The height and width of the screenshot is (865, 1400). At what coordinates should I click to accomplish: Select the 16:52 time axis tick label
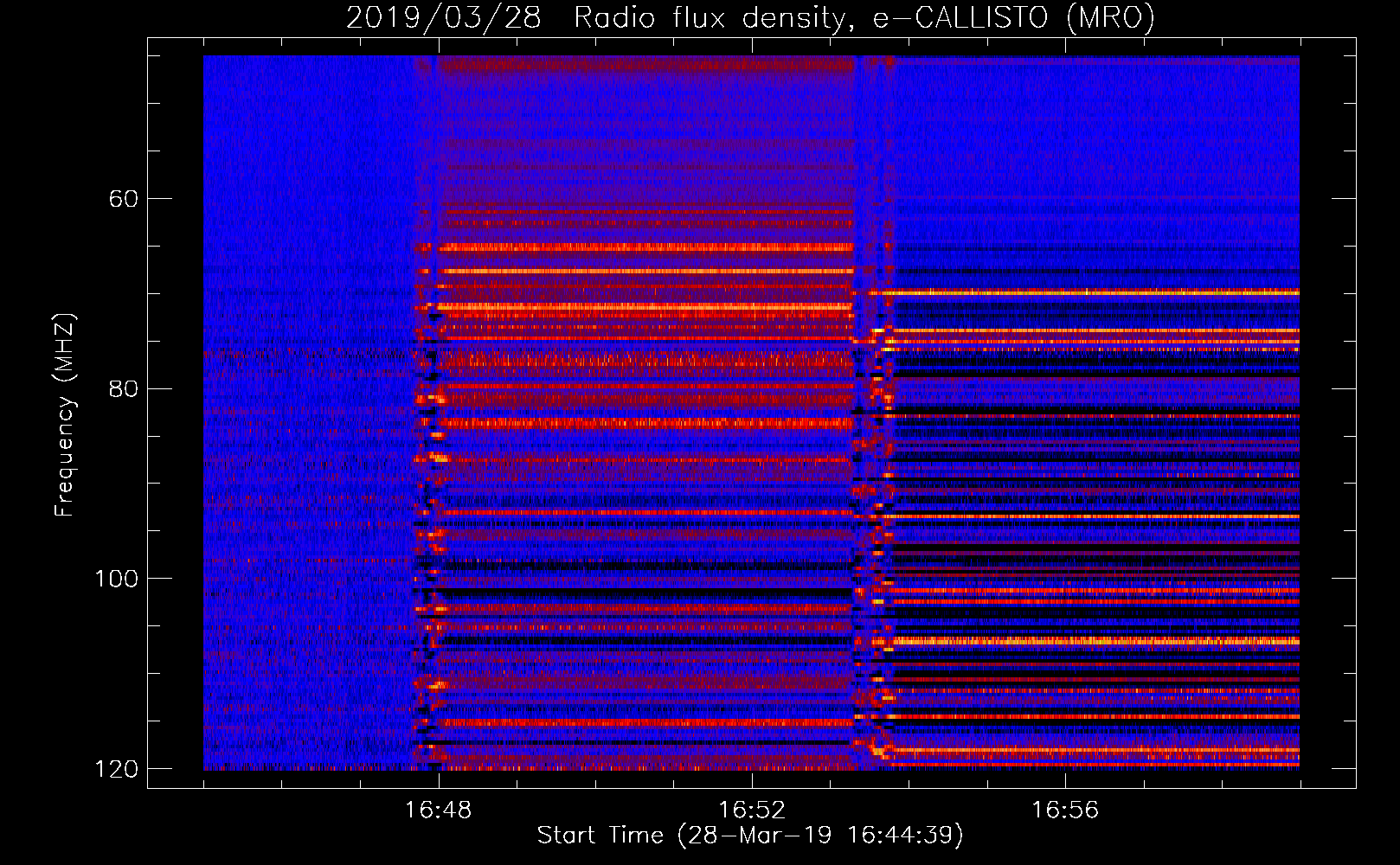pyautogui.click(x=752, y=810)
